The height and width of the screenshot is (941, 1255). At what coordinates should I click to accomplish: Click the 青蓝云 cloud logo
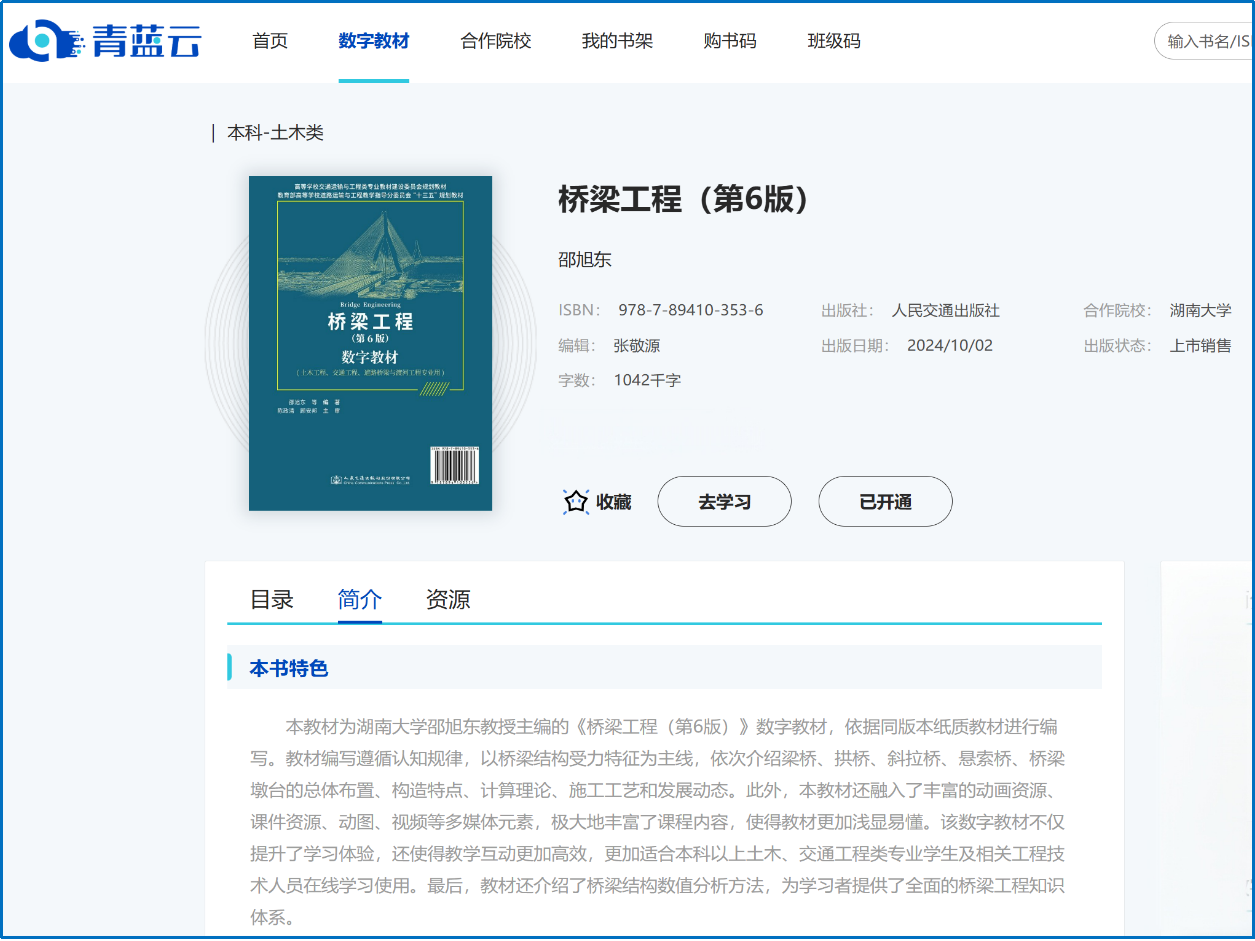105,41
